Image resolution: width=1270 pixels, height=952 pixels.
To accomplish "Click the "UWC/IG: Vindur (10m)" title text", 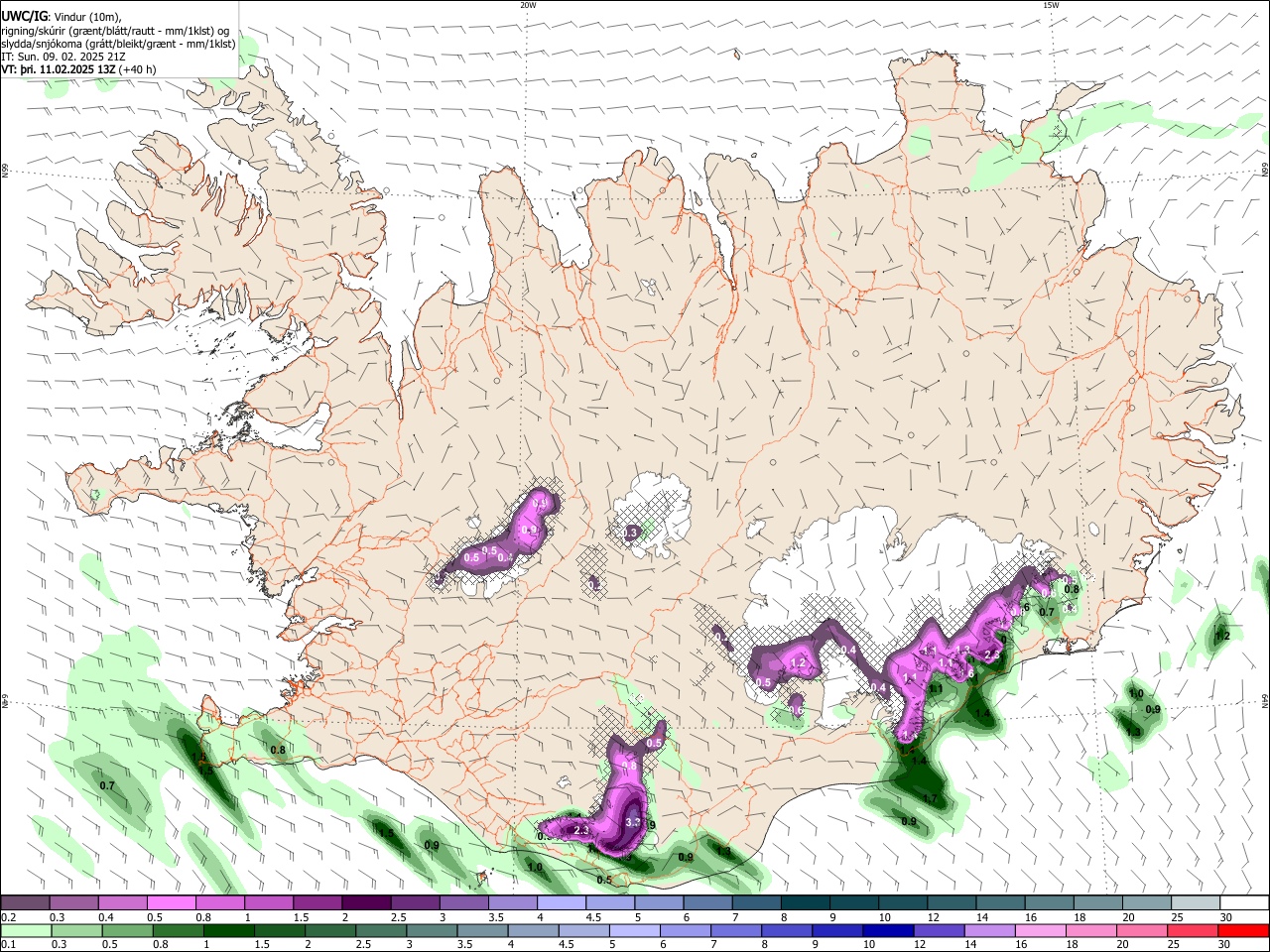I will pyautogui.click(x=62, y=16).
